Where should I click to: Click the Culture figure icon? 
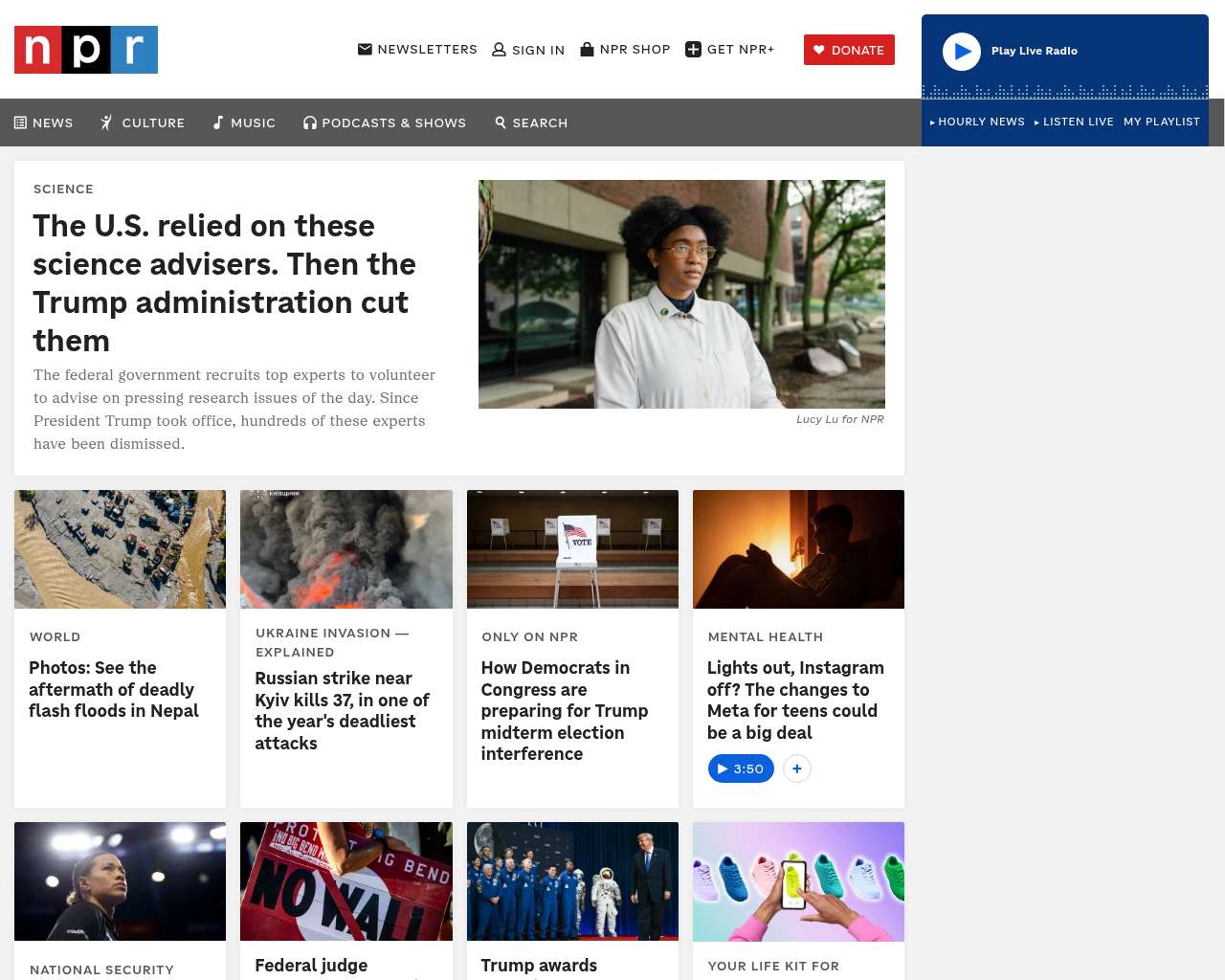coord(106,122)
